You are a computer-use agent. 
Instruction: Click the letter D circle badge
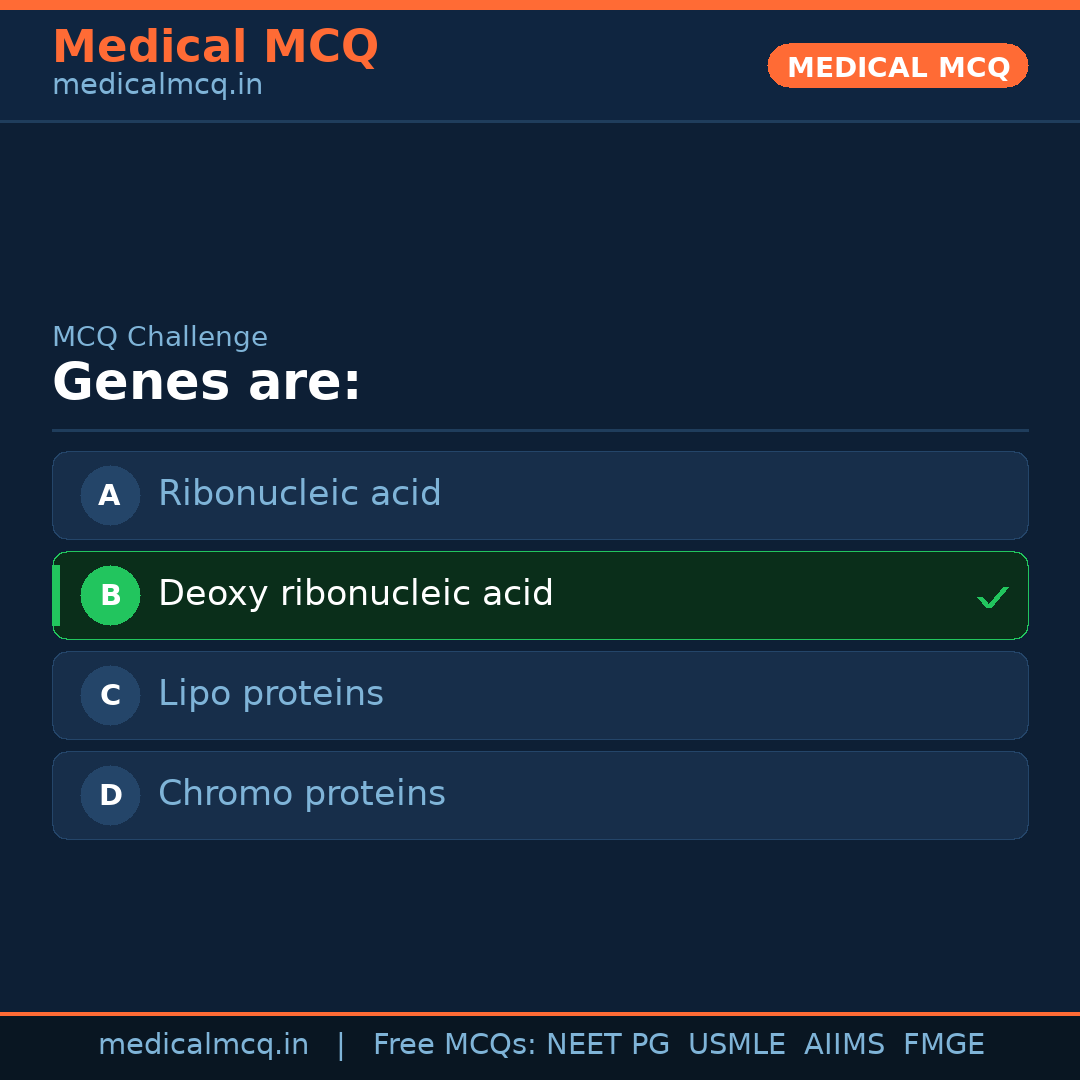[x=110, y=795]
